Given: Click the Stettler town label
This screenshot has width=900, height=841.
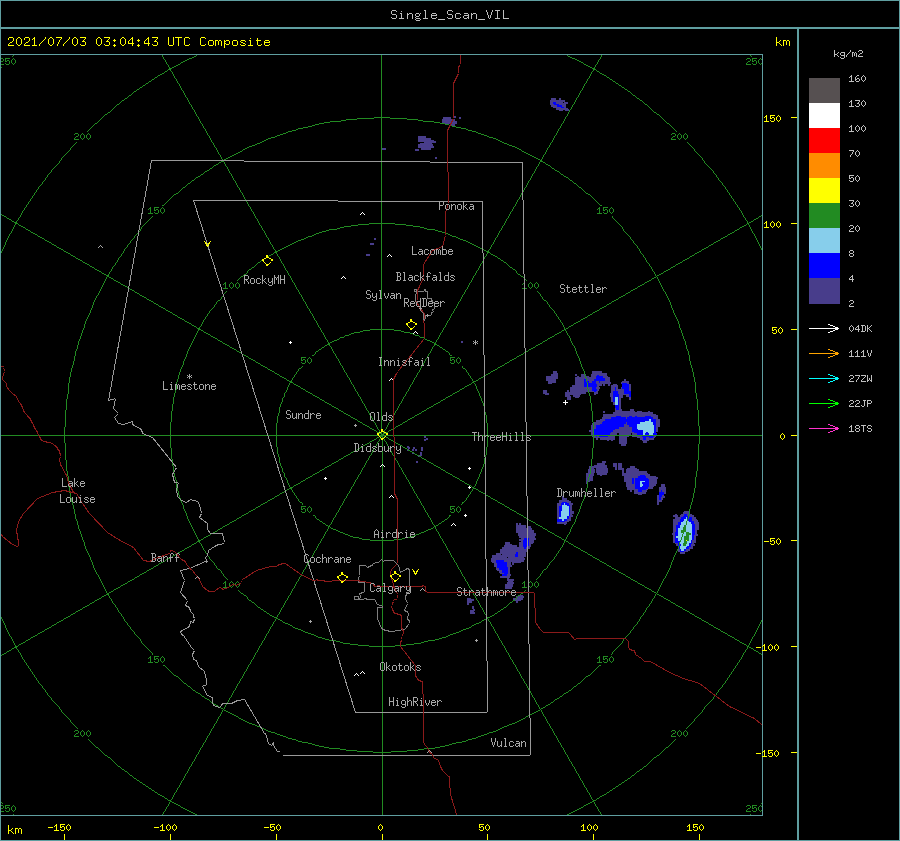Looking at the screenshot, I should coord(583,289).
